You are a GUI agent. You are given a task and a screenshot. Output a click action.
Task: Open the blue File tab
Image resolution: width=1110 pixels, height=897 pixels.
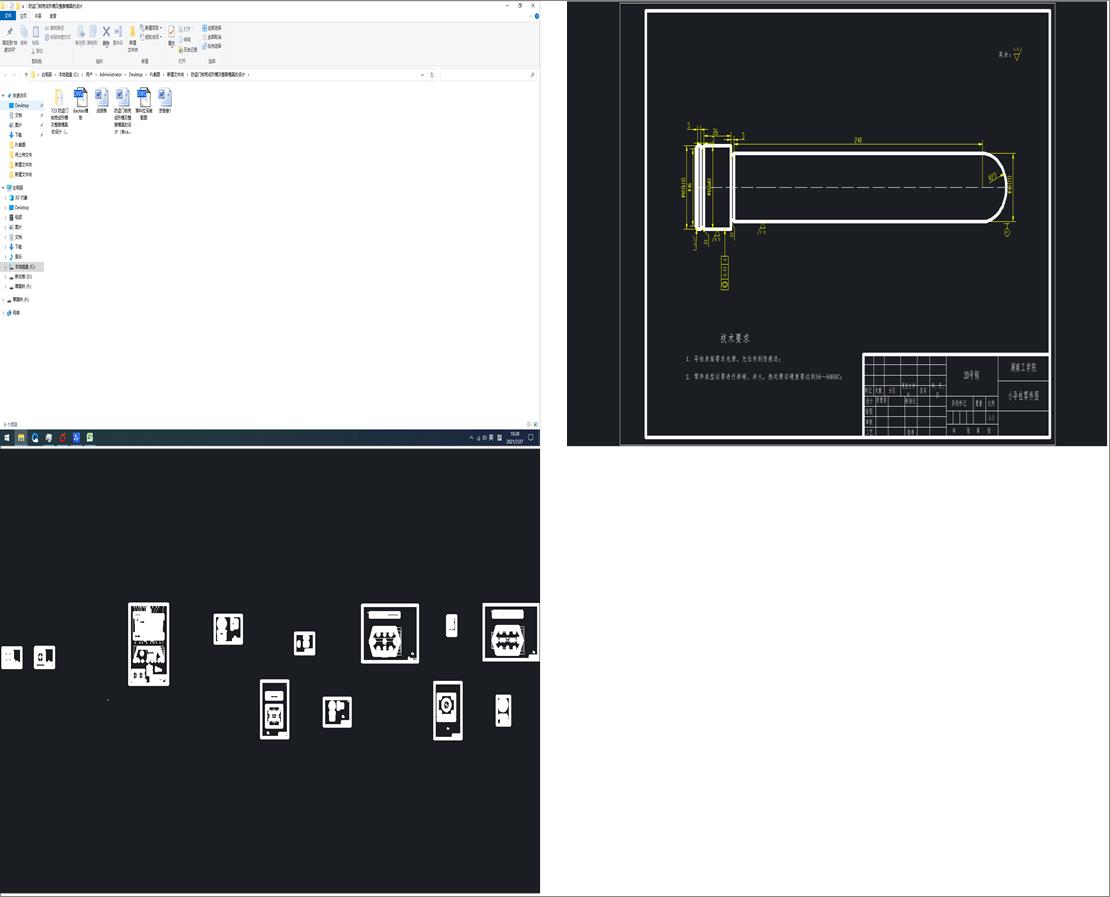point(8,16)
